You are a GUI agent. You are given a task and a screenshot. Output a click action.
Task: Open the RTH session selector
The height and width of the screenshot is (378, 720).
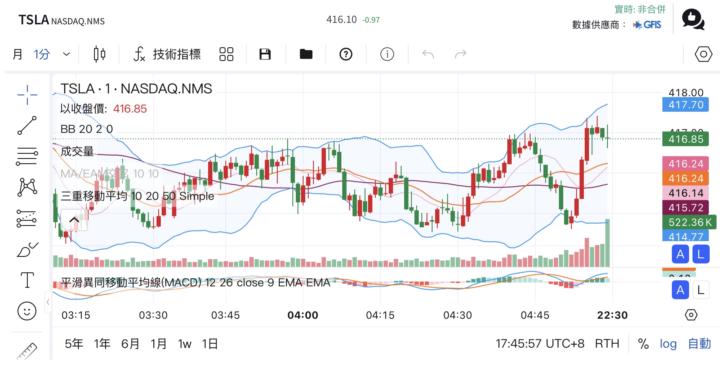[x=607, y=344]
